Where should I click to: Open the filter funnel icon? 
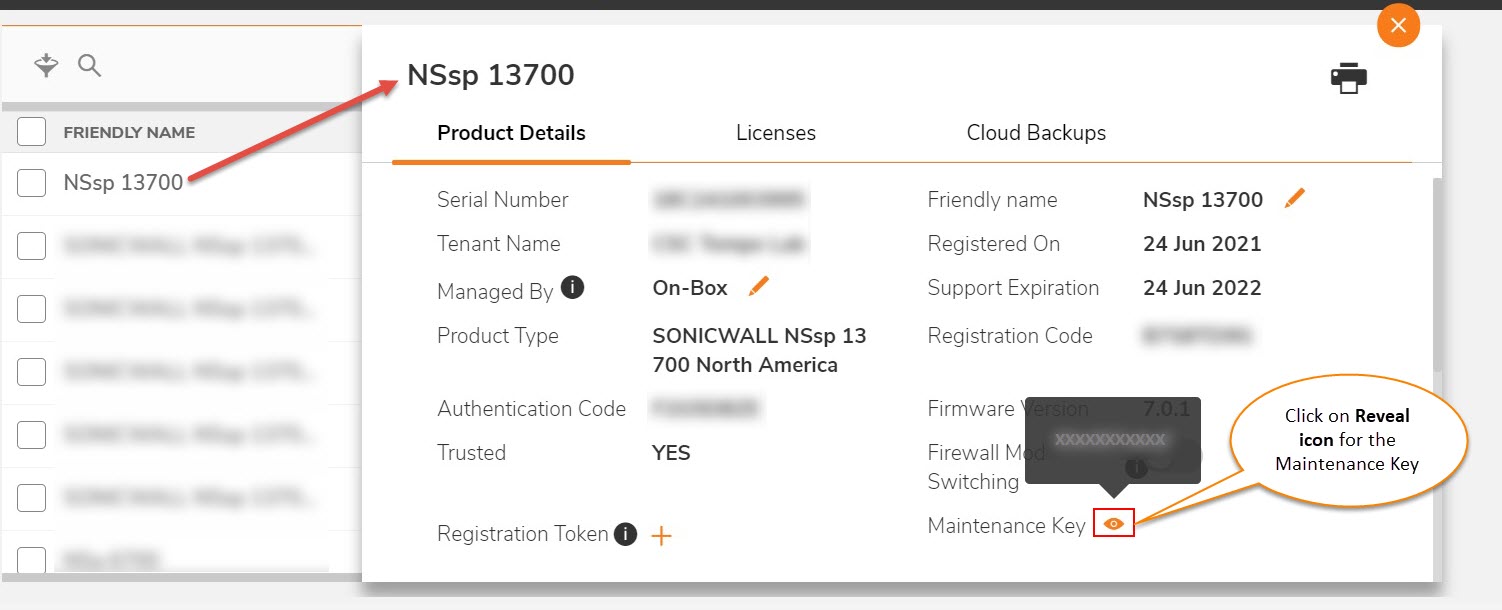click(46, 66)
